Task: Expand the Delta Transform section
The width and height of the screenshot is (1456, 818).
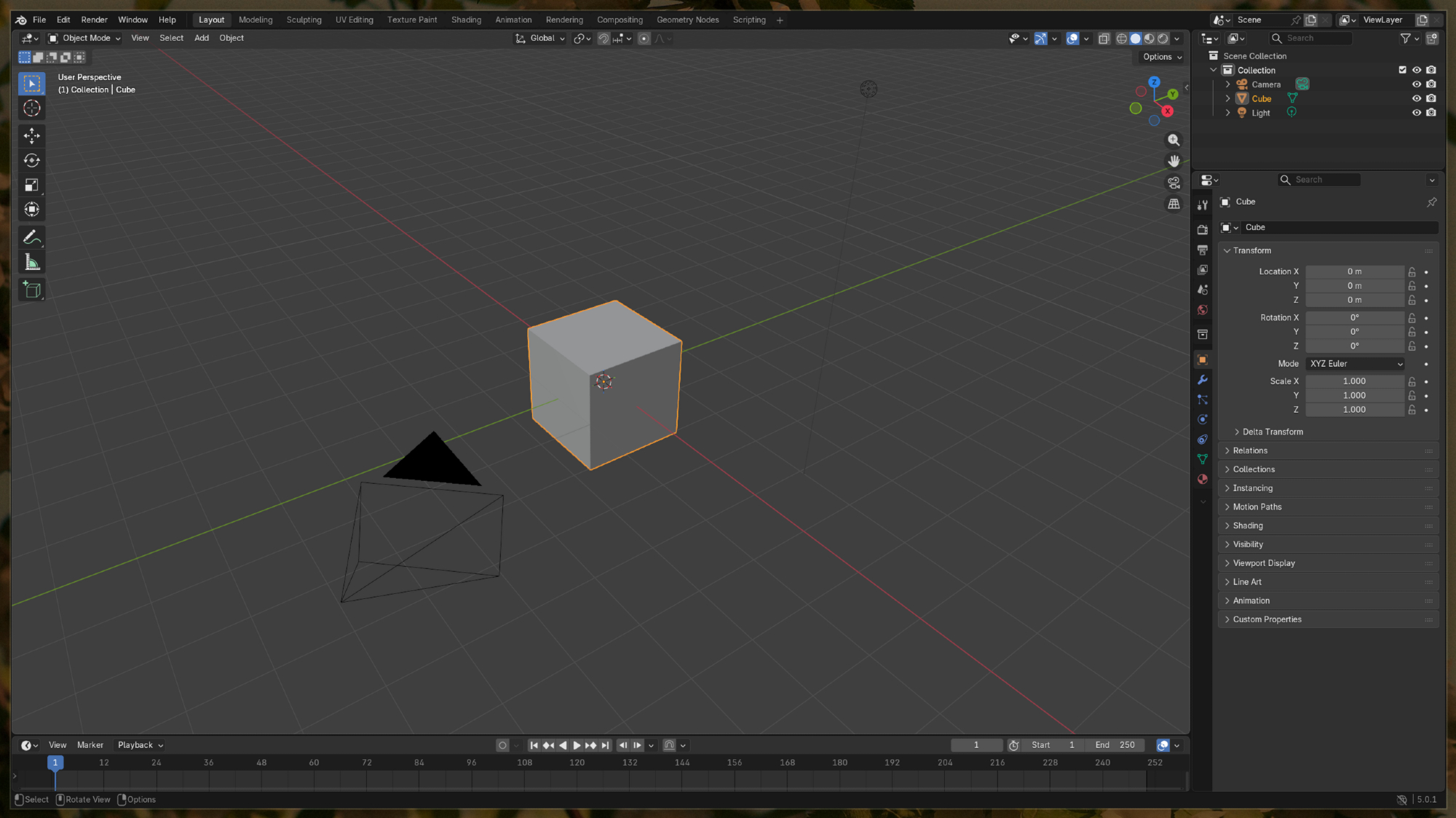Action: pos(1272,432)
